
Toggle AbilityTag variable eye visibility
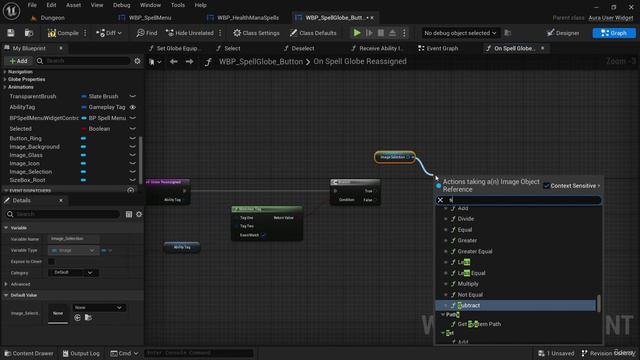(x=133, y=107)
